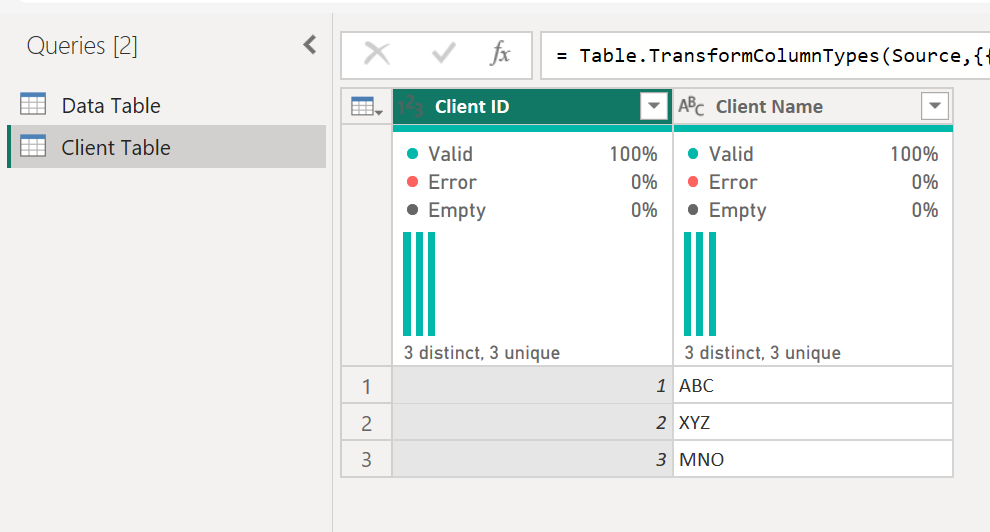Image resolution: width=990 pixels, height=532 pixels.
Task: Click the Client ID distribution bar chart
Action: [419, 284]
